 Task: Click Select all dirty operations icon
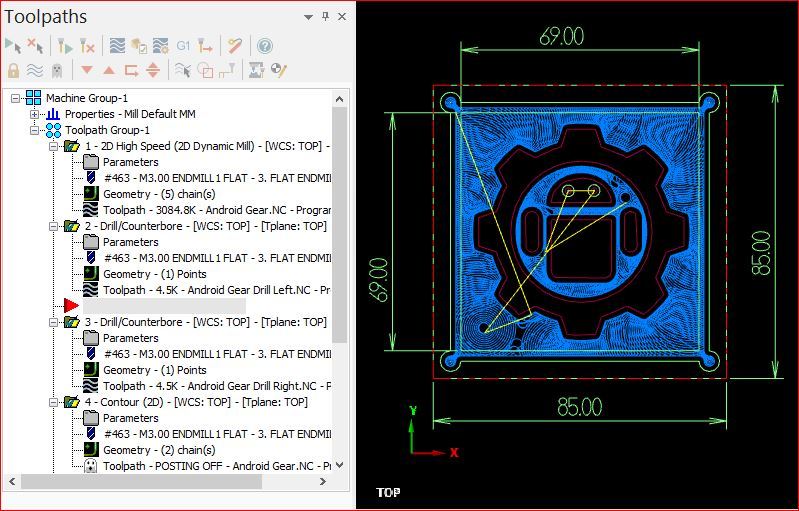click(x=35, y=46)
